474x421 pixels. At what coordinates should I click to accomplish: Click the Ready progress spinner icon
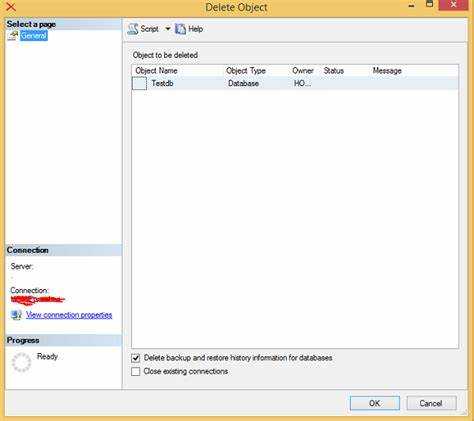pyautogui.click(x=21, y=362)
